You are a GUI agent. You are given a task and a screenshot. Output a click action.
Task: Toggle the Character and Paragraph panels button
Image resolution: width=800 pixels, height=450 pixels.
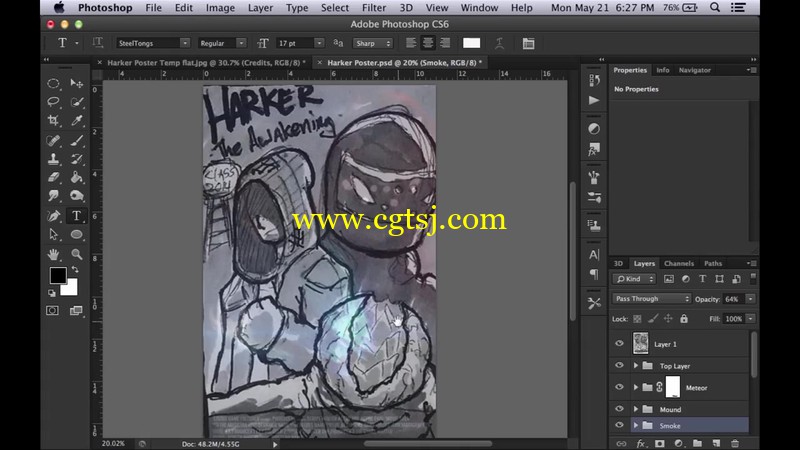pos(529,43)
